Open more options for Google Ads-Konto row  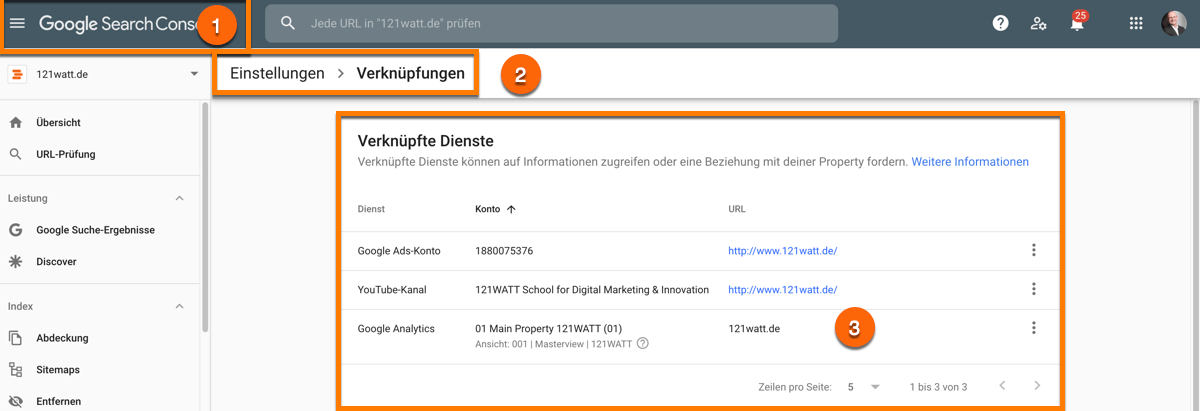(x=1034, y=250)
